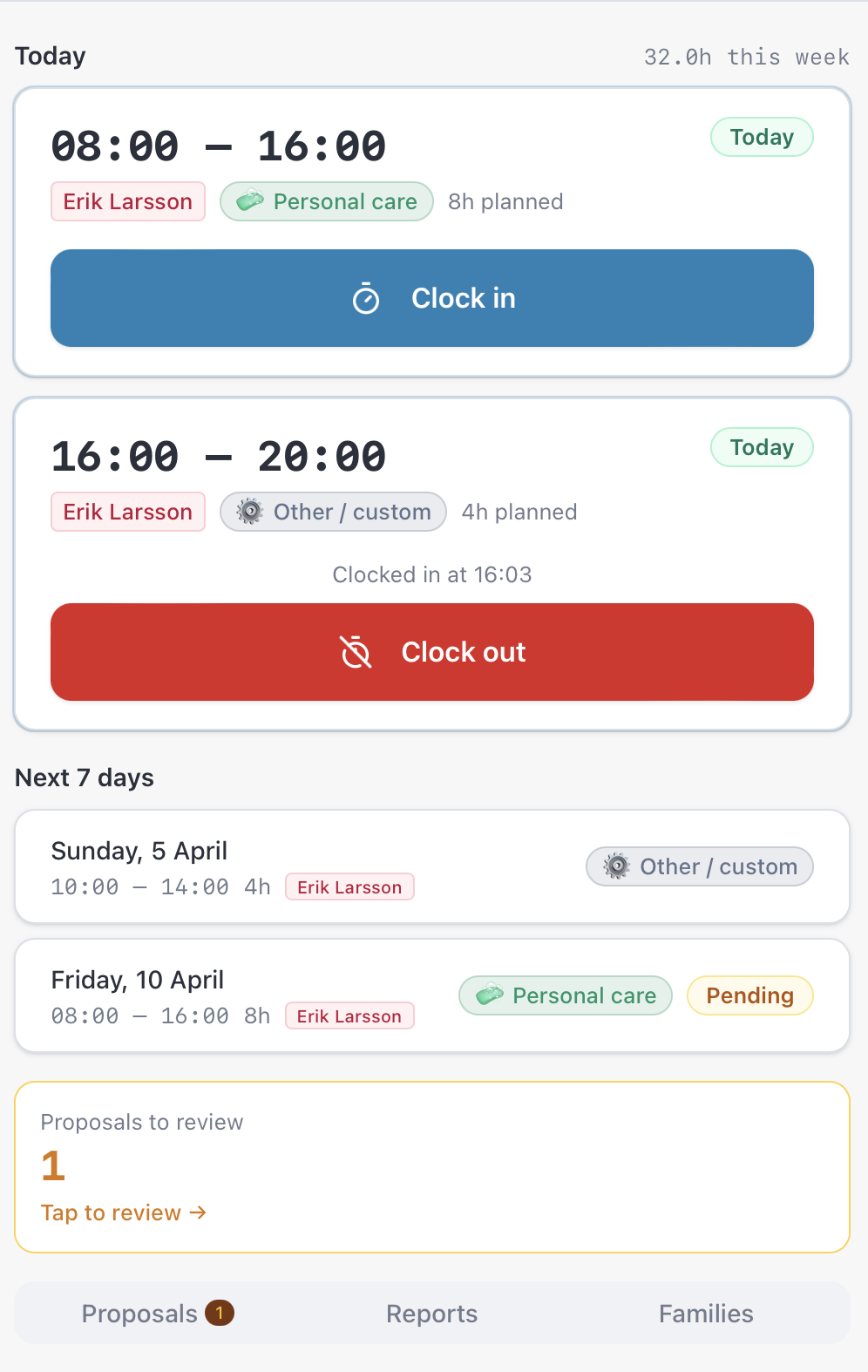Click the soap icon on the Personal care tag

click(x=251, y=201)
